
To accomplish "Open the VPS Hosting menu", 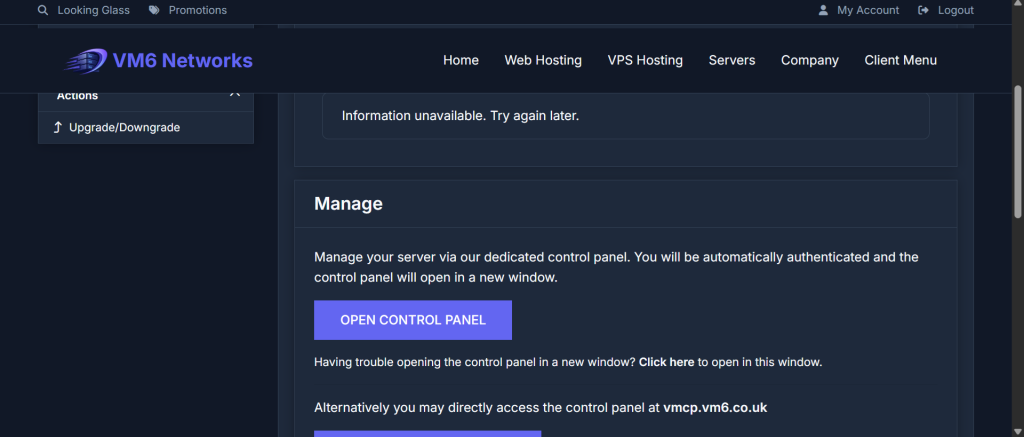I will click(645, 60).
